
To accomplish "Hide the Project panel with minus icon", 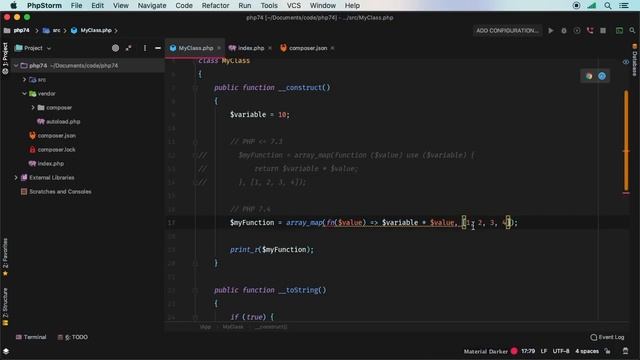I will pyautogui.click(x=158, y=48).
